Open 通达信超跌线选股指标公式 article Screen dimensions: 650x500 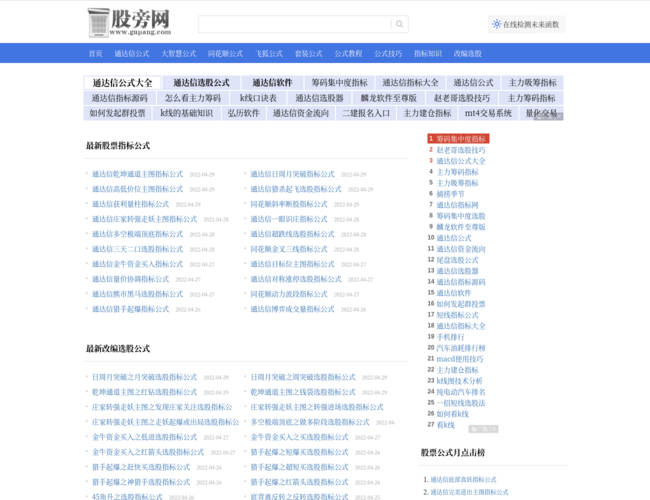292,234
